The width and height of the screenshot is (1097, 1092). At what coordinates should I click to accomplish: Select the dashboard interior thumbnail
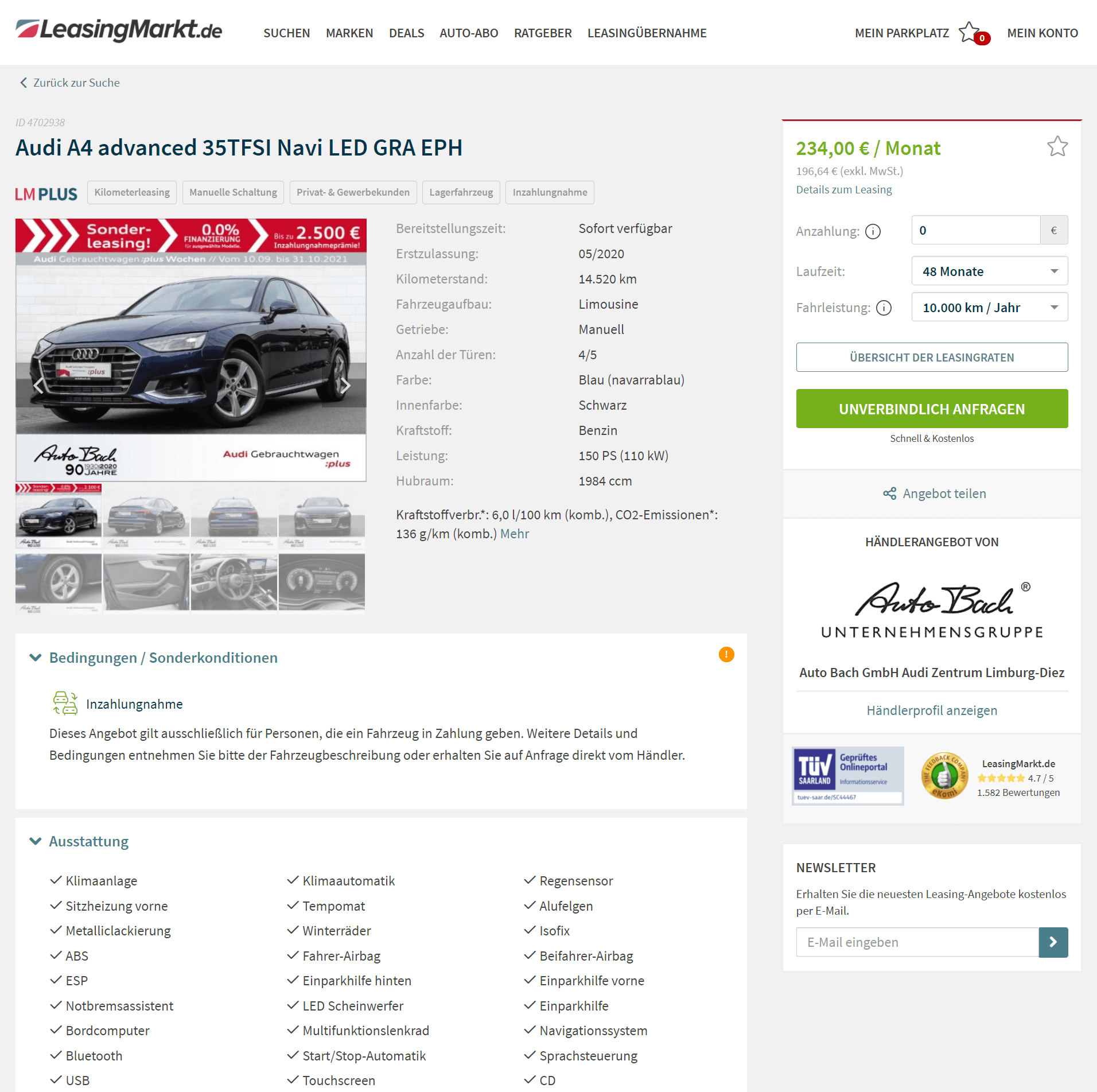pyautogui.click(x=234, y=581)
